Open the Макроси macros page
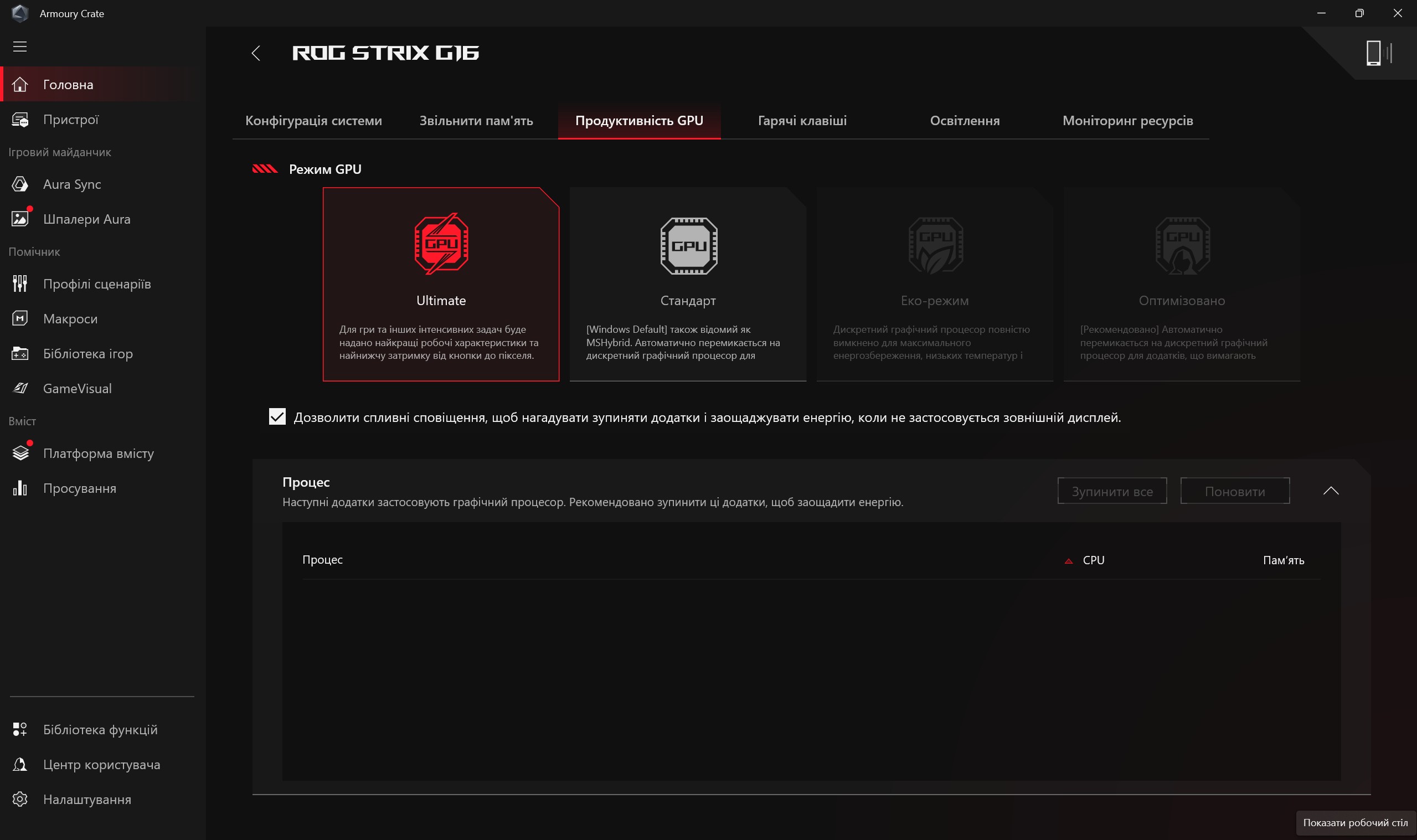Image resolution: width=1417 pixels, height=840 pixels. click(x=70, y=319)
